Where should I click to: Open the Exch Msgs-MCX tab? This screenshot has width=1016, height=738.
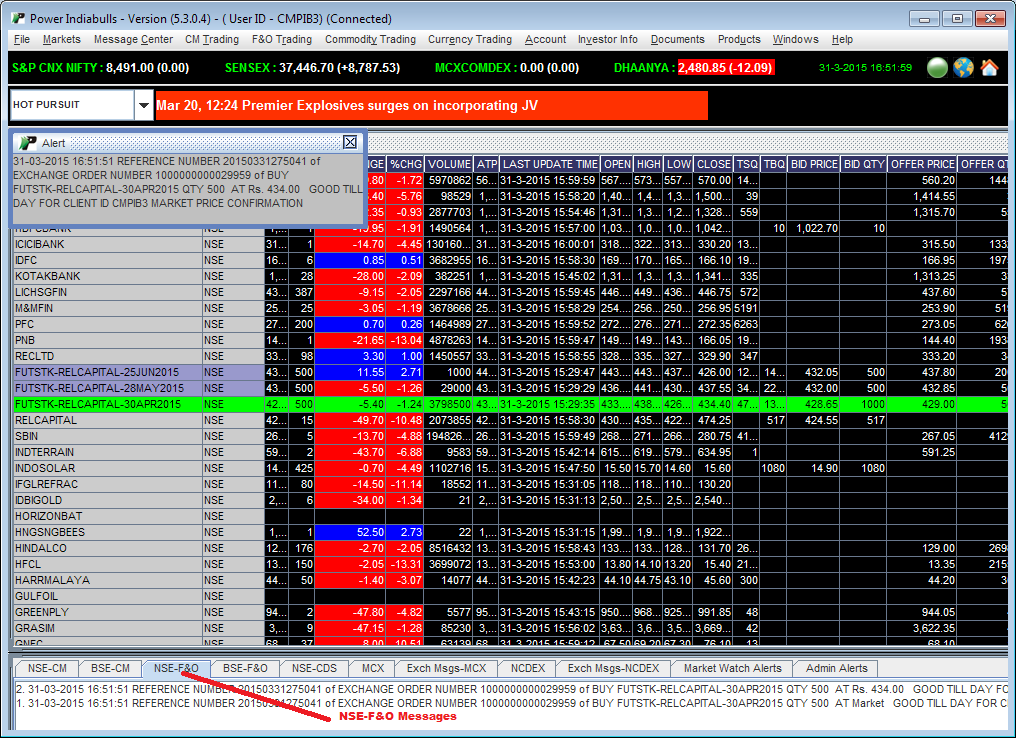[446, 668]
